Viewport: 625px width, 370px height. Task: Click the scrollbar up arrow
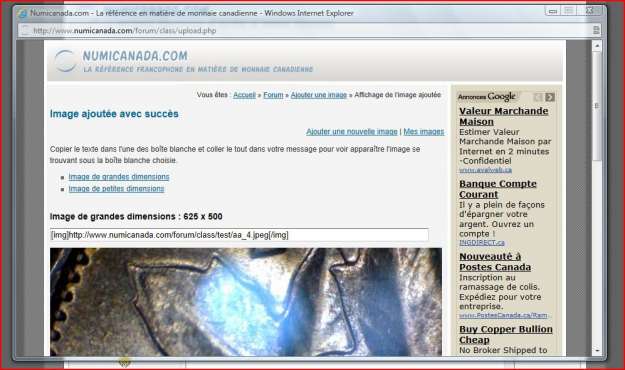click(597, 46)
